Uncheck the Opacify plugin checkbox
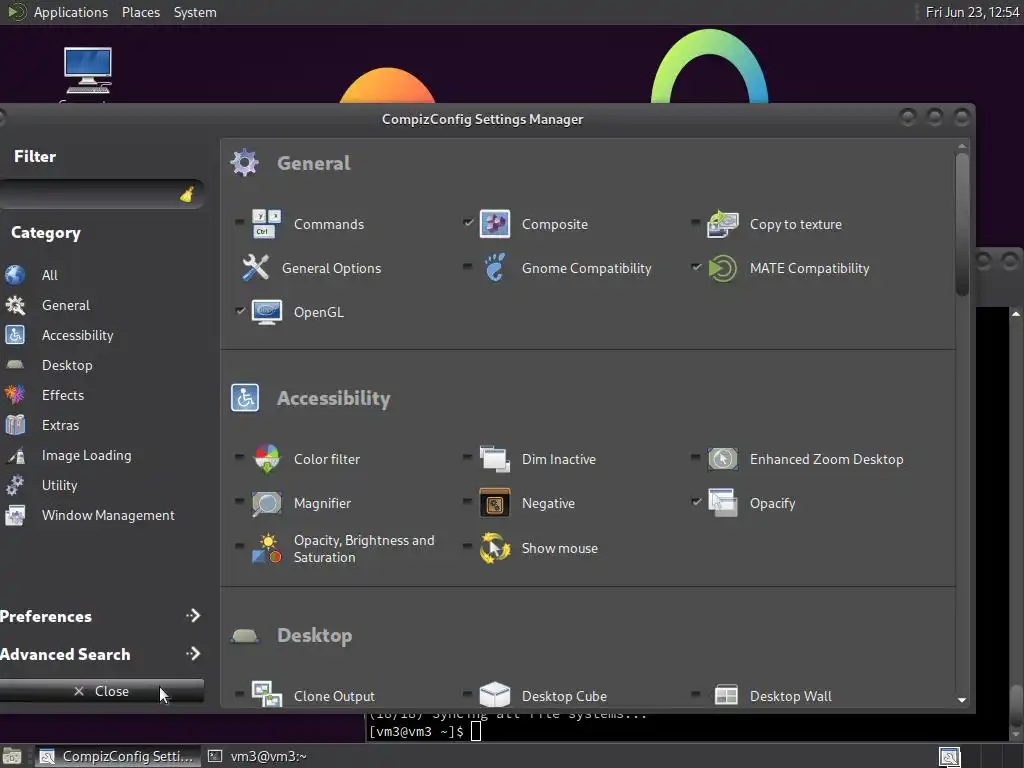1024x768 pixels. pyautogui.click(x=696, y=502)
